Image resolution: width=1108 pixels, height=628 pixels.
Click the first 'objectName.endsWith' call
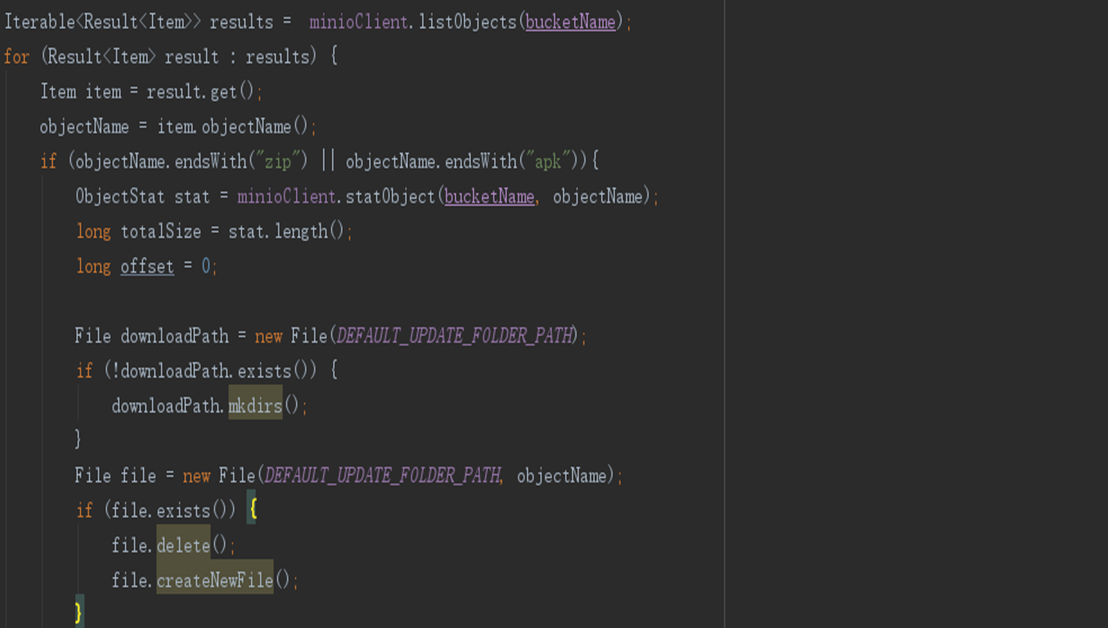click(x=161, y=162)
